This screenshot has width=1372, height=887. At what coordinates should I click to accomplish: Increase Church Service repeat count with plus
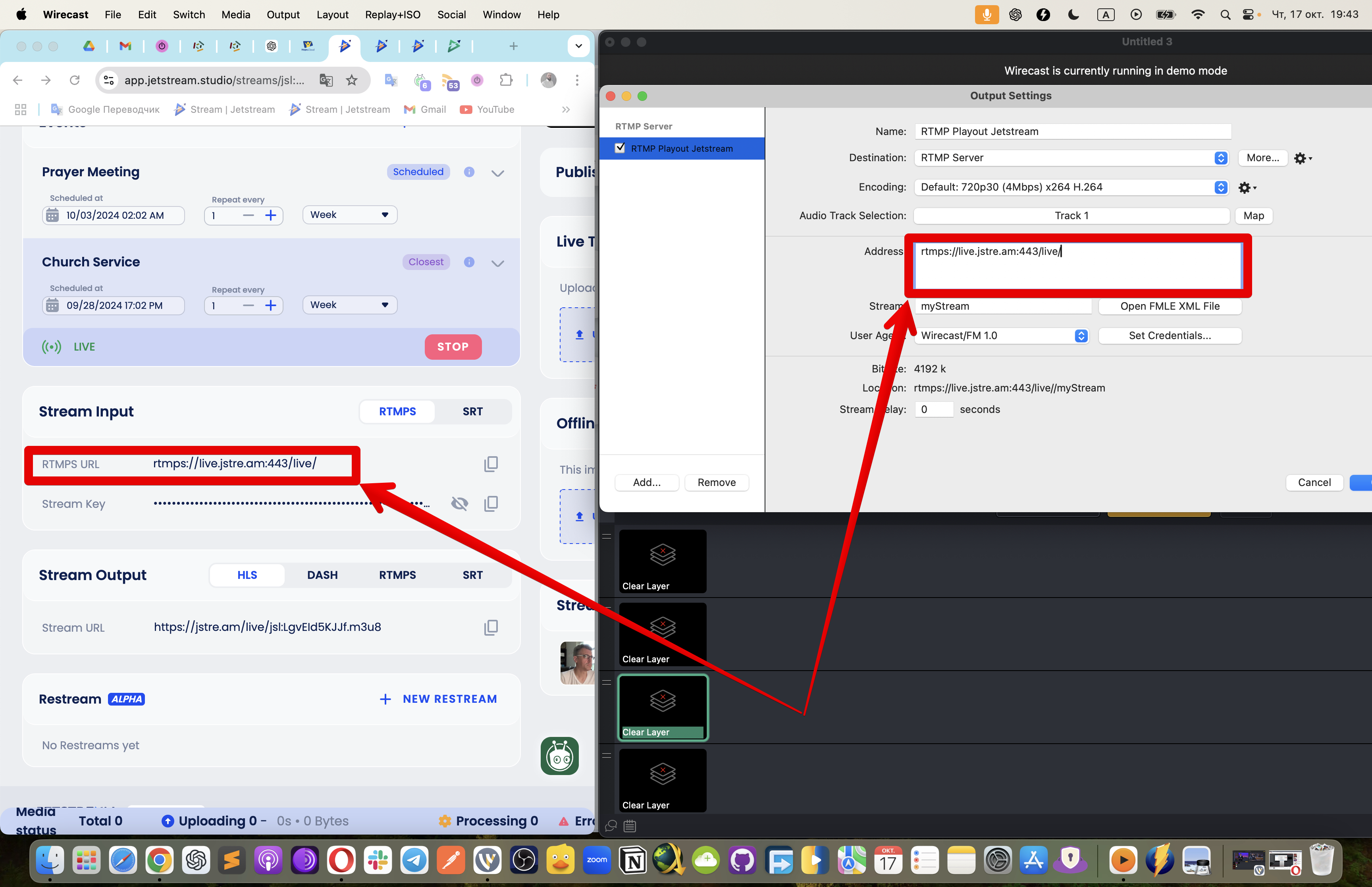click(271, 305)
